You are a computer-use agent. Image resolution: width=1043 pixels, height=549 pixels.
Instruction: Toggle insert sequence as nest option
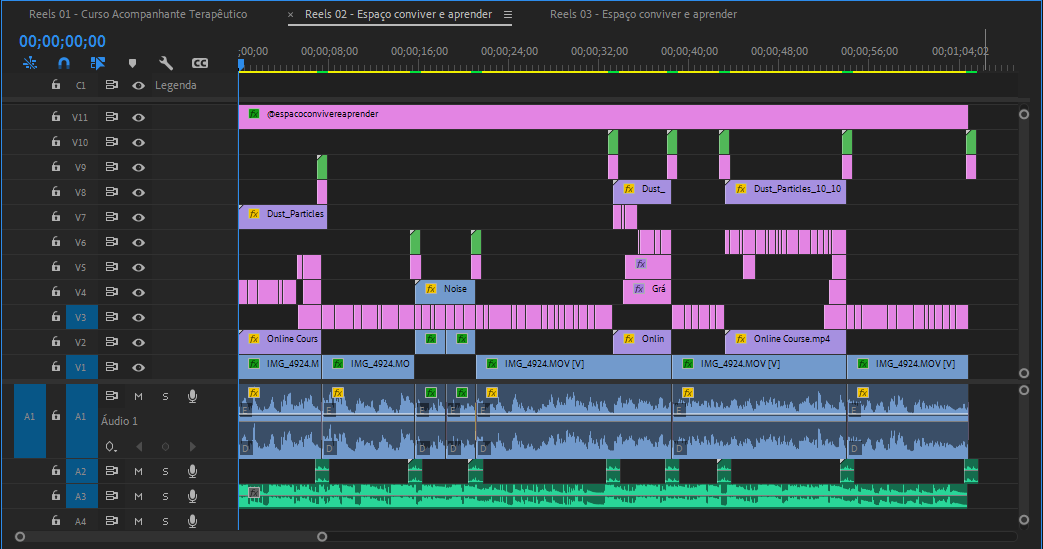pos(30,63)
